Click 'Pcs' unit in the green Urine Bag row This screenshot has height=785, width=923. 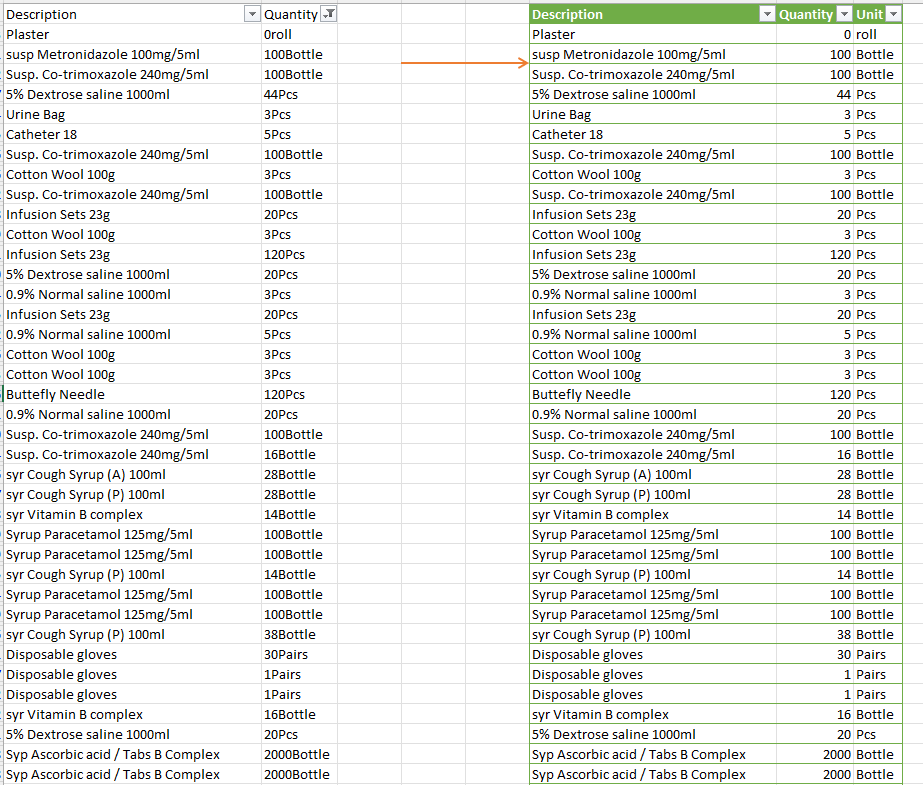point(866,115)
